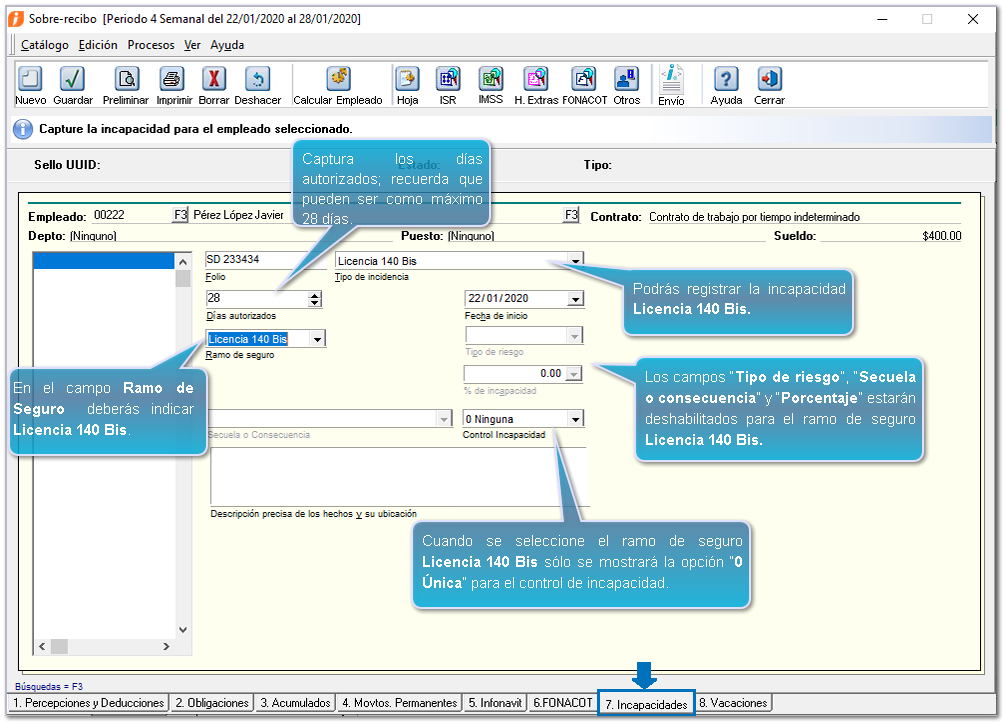Open Preliminar print preview
The image size is (1006, 725).
pyautogui.click(x=126, y=80)
